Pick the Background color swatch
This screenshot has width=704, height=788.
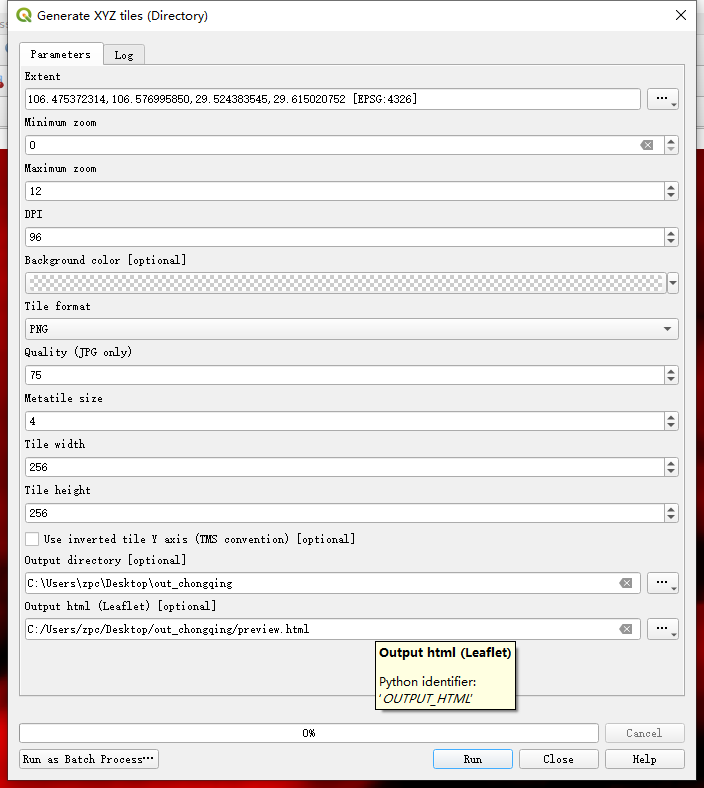click(x=346, y=283)
